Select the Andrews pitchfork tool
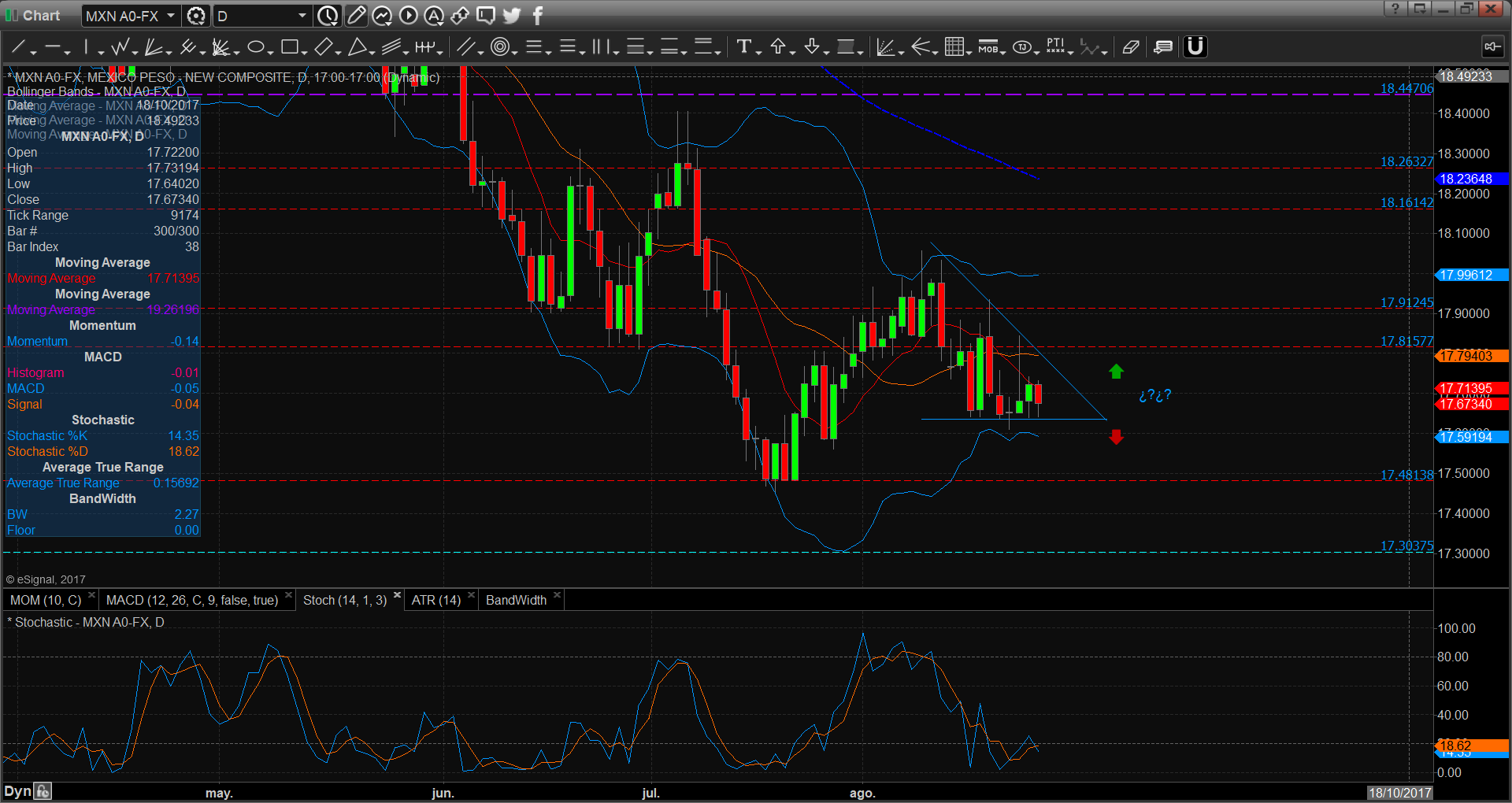 [187, 47]
